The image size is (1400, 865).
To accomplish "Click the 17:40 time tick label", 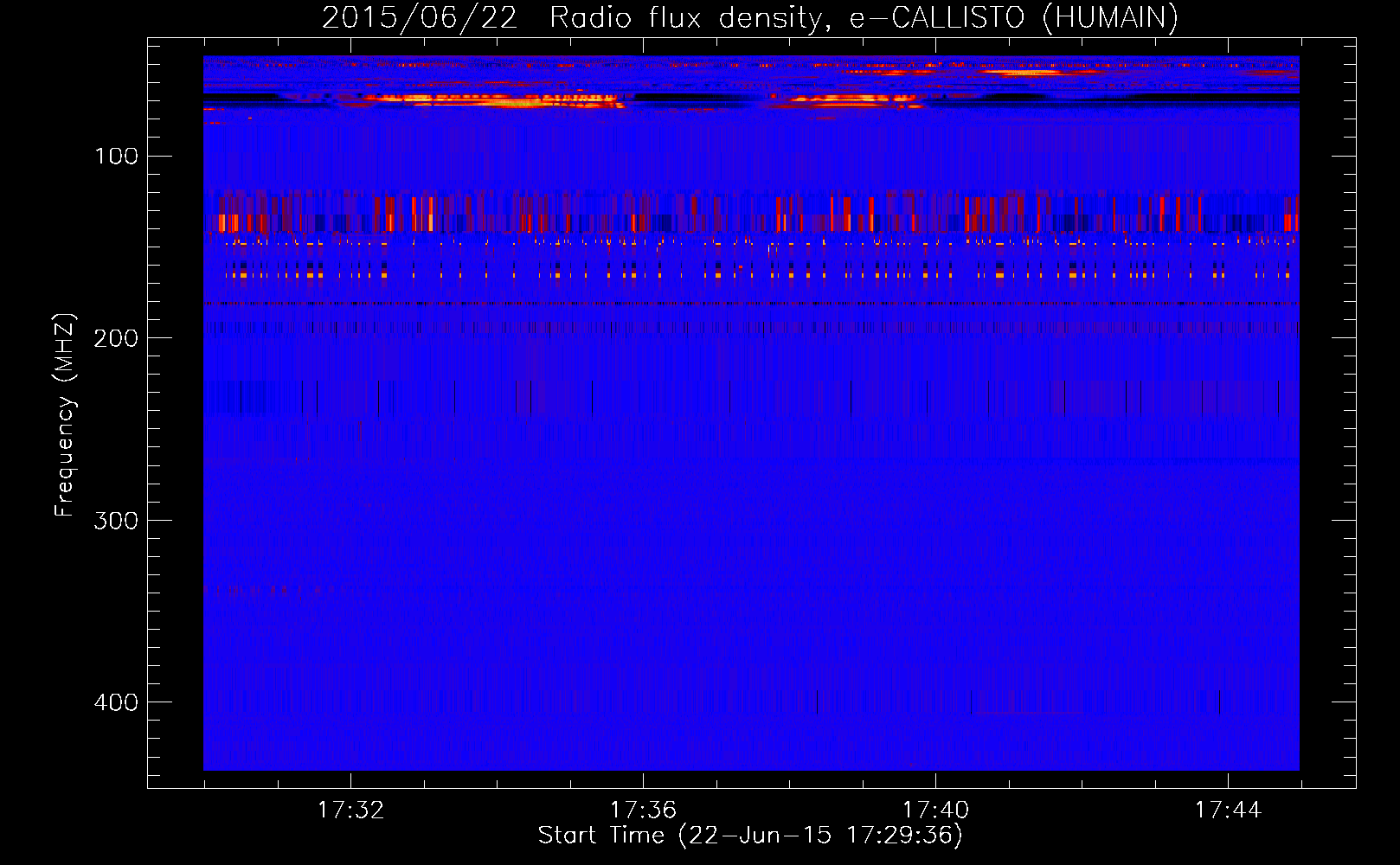I will tap(935, 810).
